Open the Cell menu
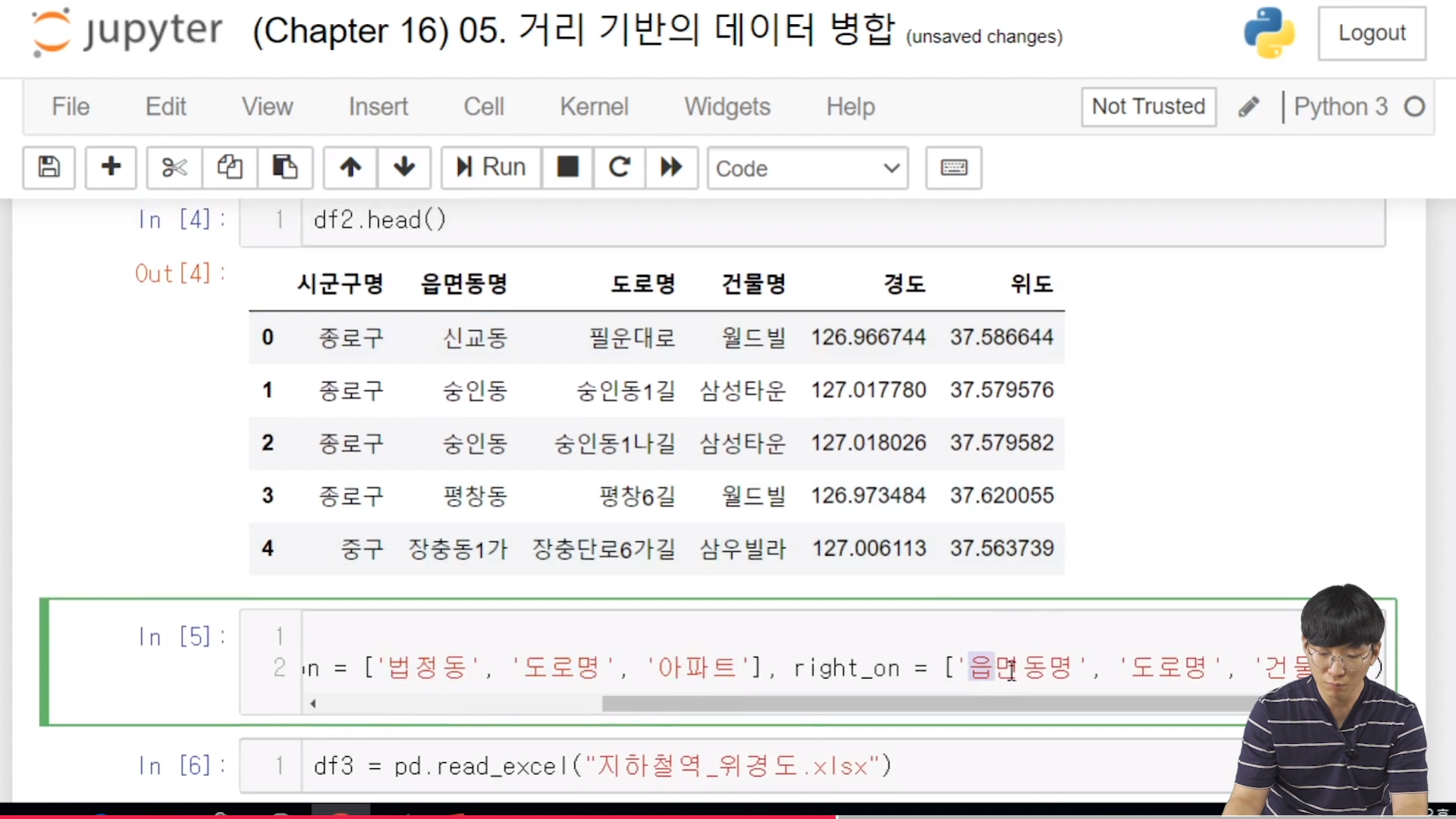The height and width of the screenshot is (819, 1456). tap(483, 107)
